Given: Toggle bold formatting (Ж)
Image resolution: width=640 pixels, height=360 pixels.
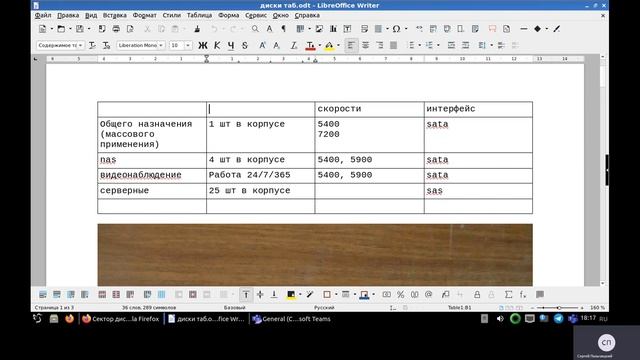Looking at the screenshot, I should 203,45.
